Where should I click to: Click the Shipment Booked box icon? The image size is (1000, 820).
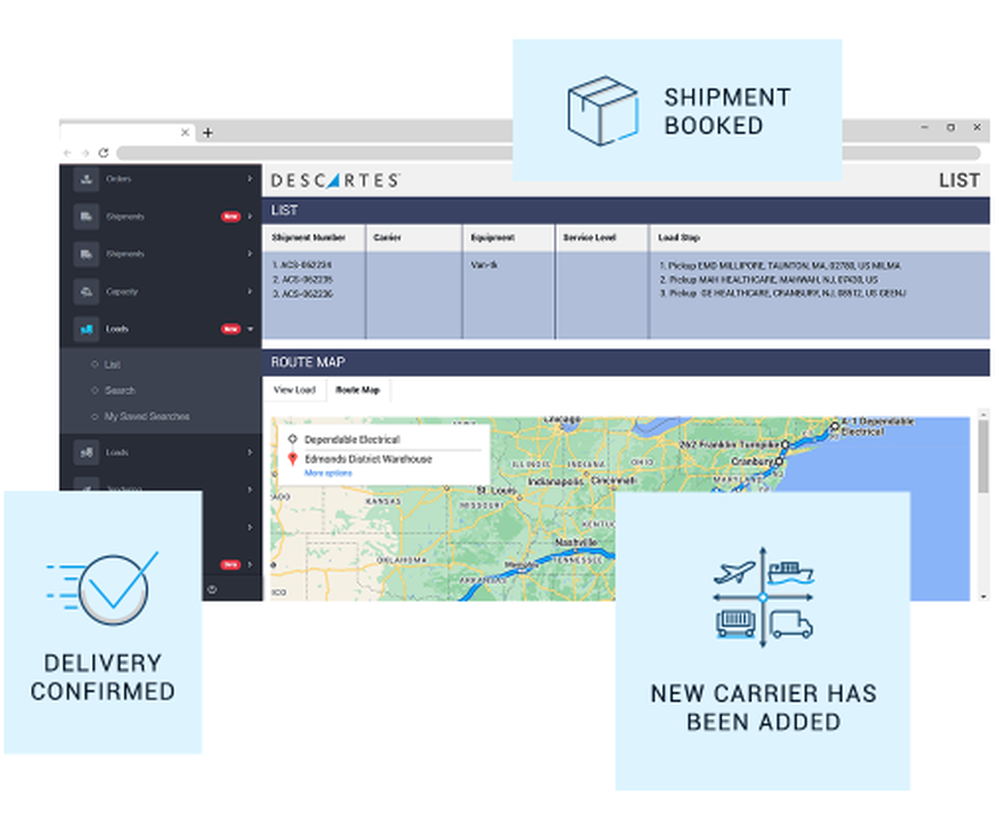tap(602, 111)
